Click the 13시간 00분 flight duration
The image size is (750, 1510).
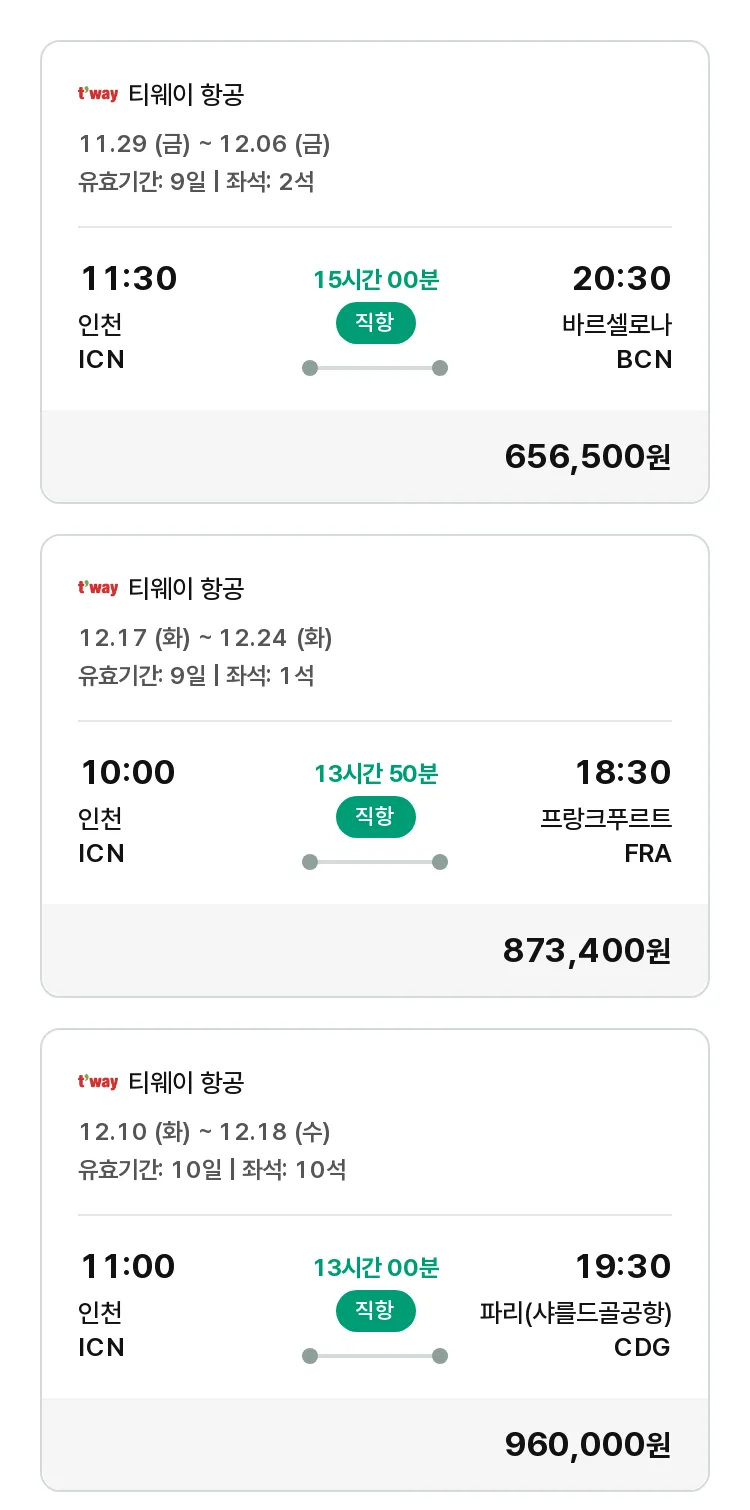375,1268
